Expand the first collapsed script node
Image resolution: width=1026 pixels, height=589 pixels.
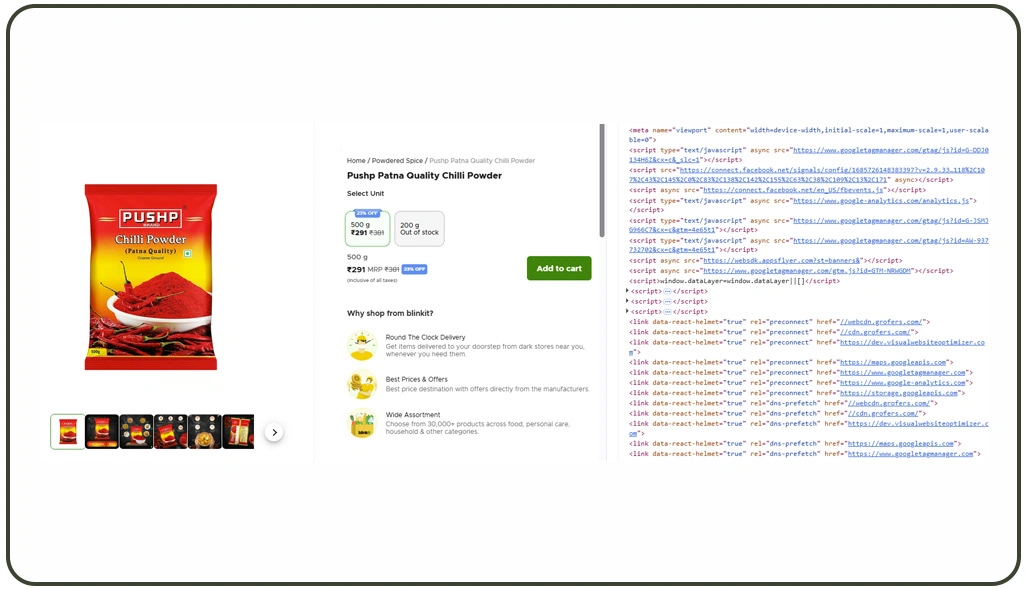(x=627, y=291)
